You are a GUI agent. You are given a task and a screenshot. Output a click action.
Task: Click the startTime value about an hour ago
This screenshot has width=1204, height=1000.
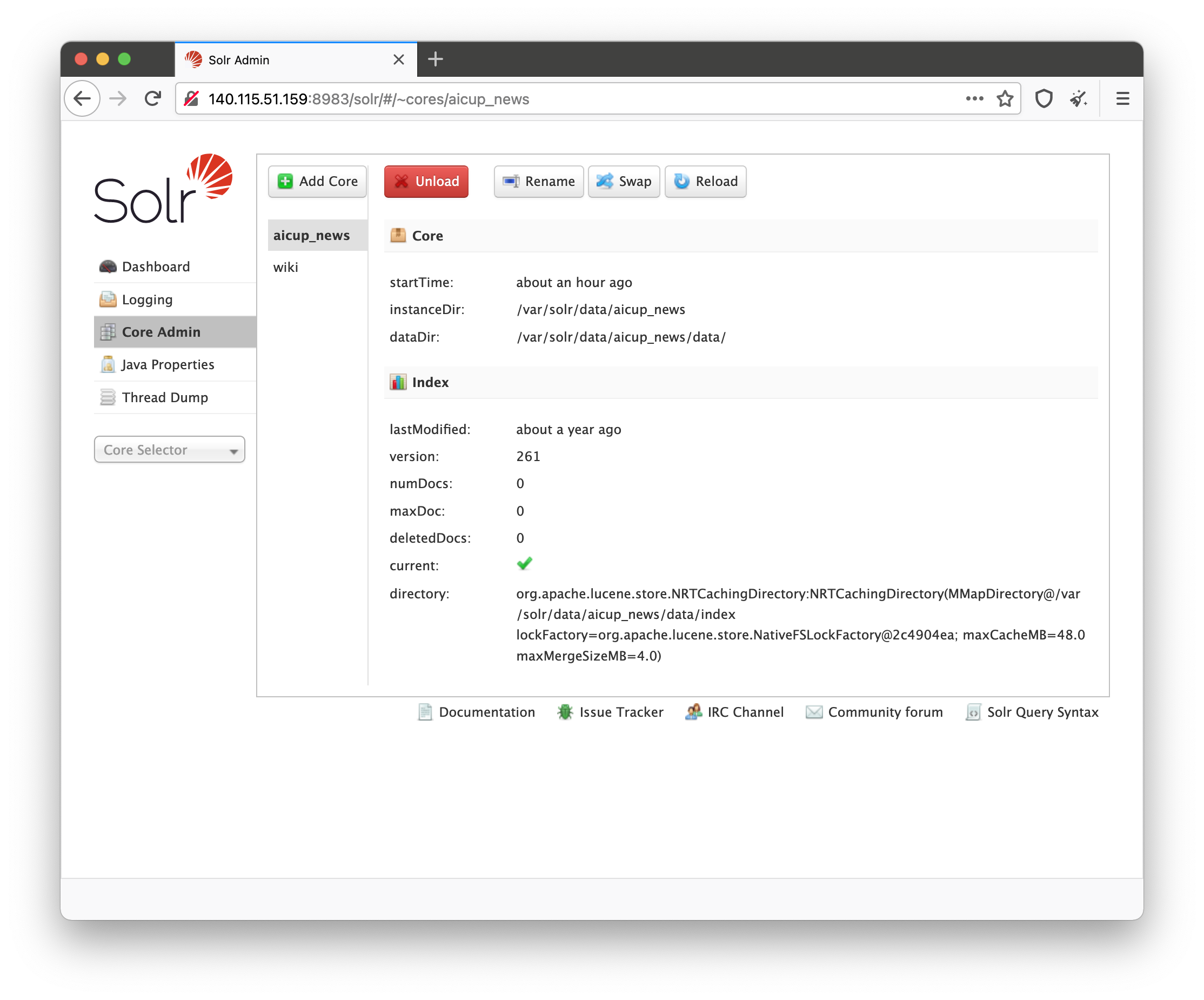[x=574, y=283]
